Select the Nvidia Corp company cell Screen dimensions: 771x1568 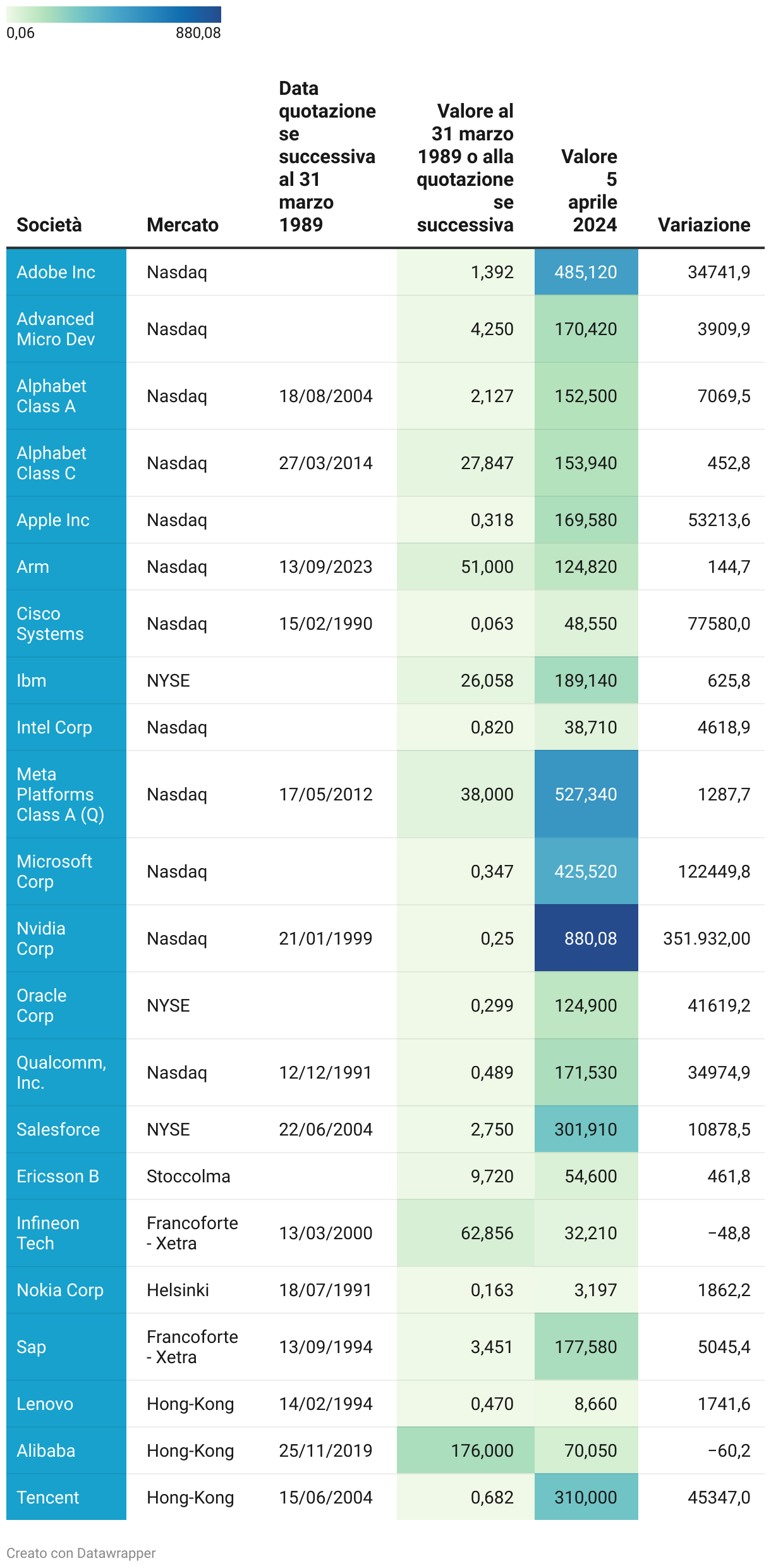point(42,938)
